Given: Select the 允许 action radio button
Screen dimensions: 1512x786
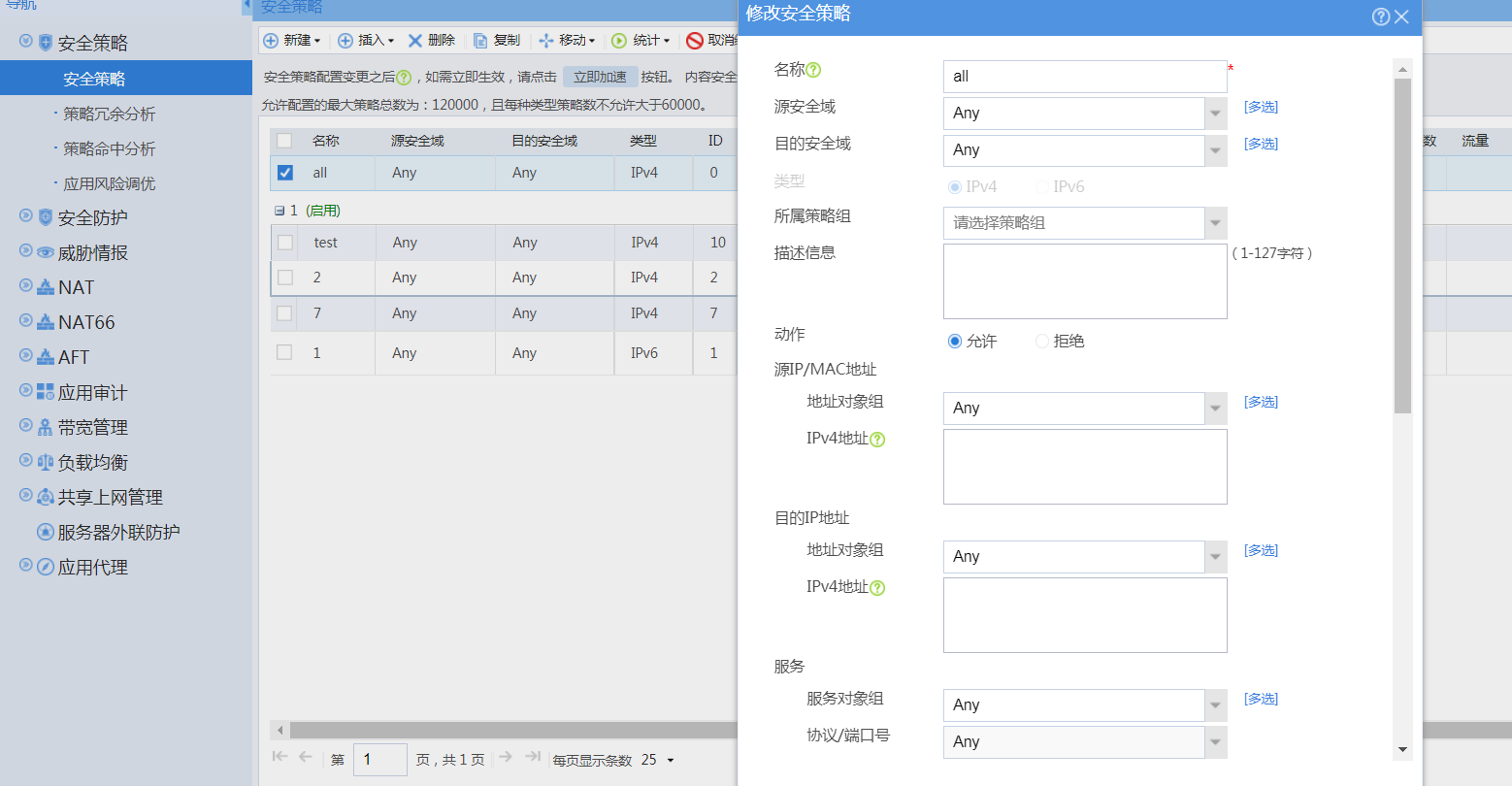Looking at the screenshot, I should click(955, 342).
